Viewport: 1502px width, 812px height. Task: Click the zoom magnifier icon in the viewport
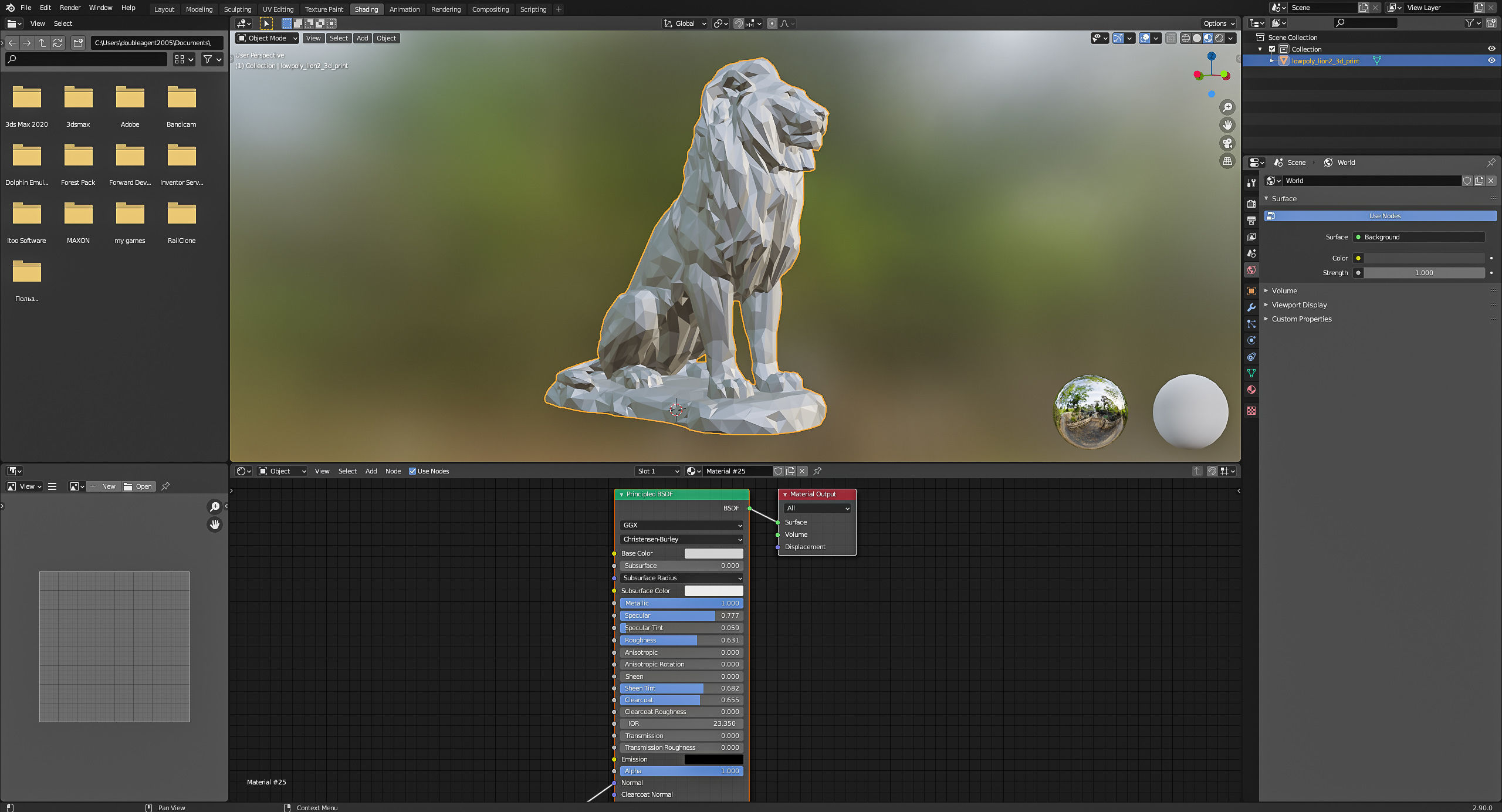pyautogui.click(x=1227, y=107)
